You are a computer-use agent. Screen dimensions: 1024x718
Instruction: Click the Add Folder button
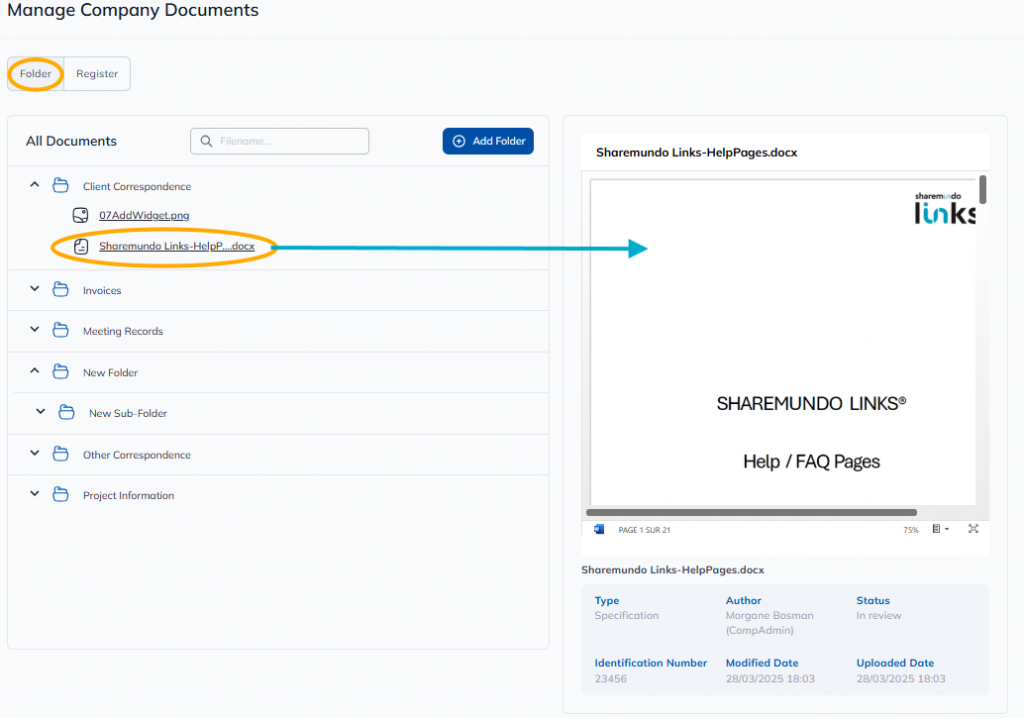pos(488,141)
